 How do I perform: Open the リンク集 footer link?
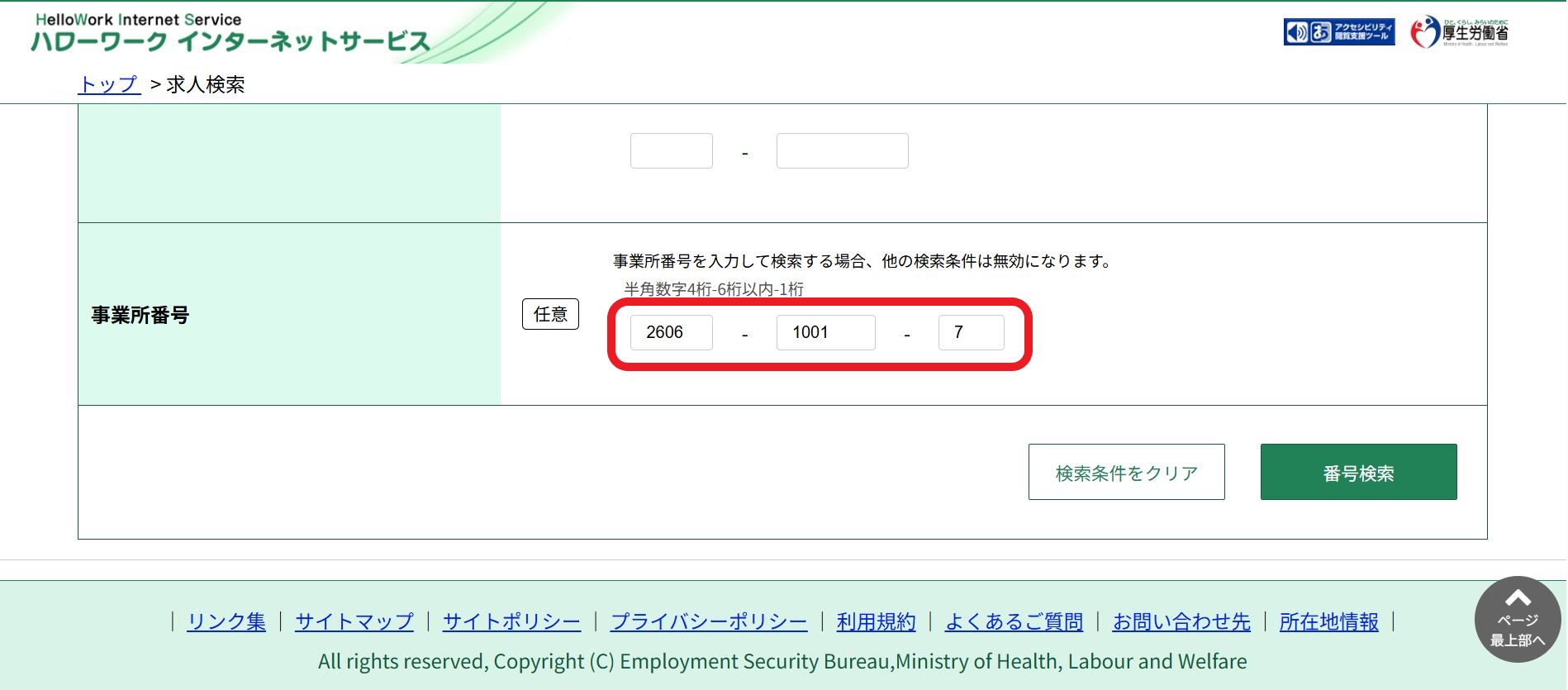(x=226, y=621)
